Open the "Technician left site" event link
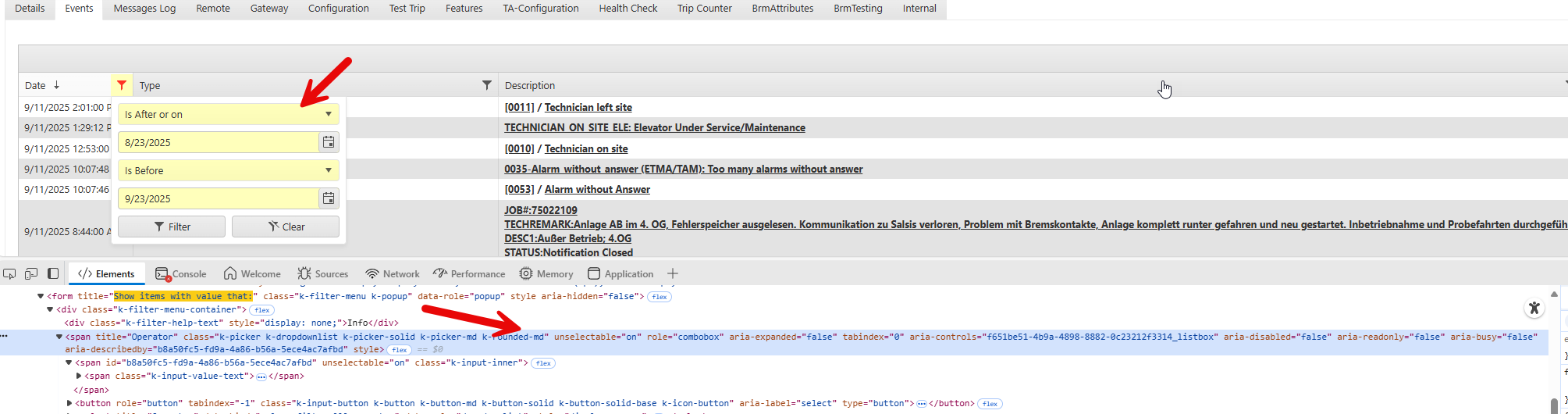1568x414 pixels. point(588,107)
